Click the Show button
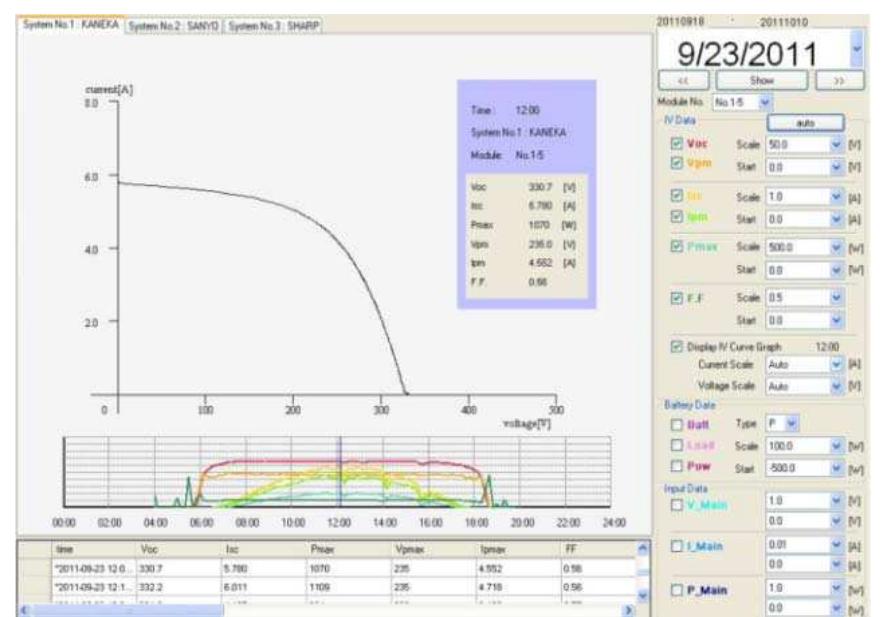Image resolution: width=888 pixels, height=617 pixels. tap(762, 80)
